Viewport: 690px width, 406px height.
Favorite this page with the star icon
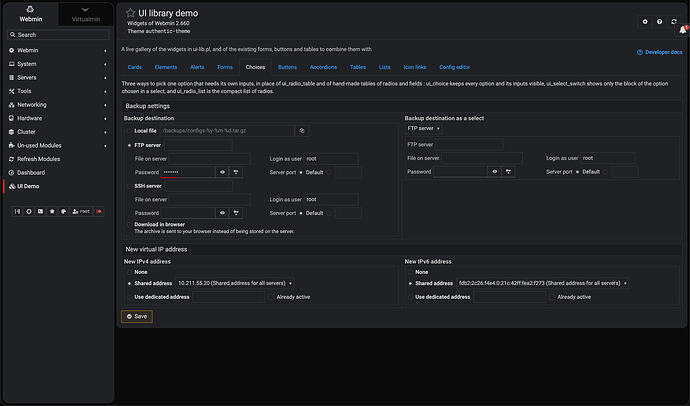click(x=130, y=13)
